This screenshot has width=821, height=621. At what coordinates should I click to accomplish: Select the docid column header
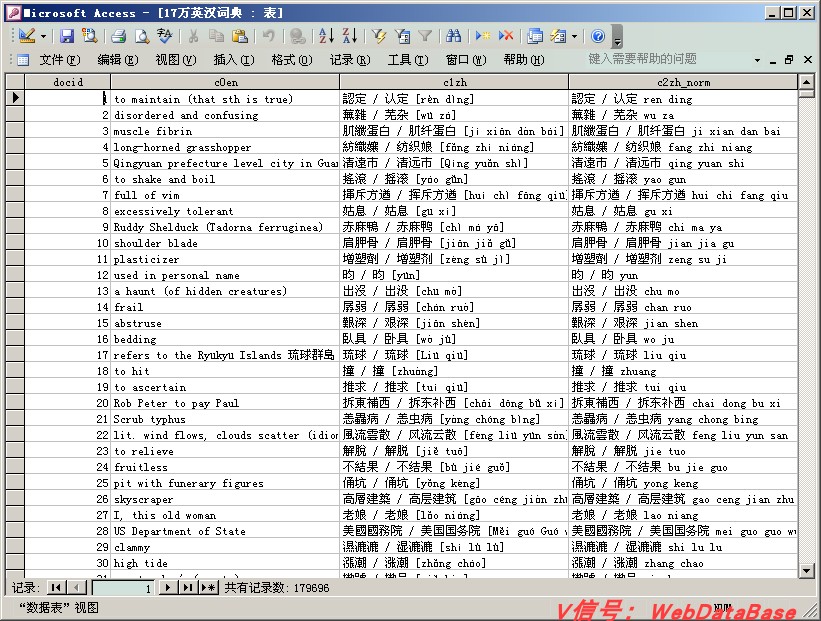(x=68, y=82)
